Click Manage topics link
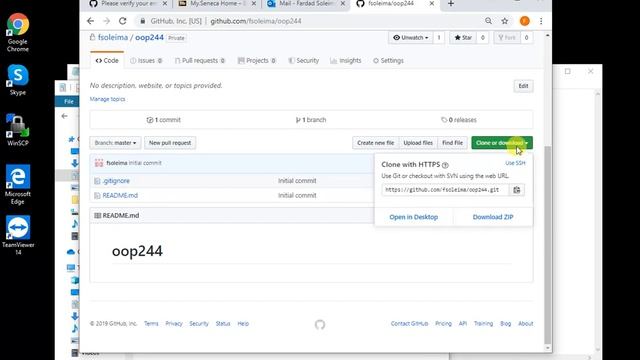This screenshot has width=640, height=360. [107, 99]
